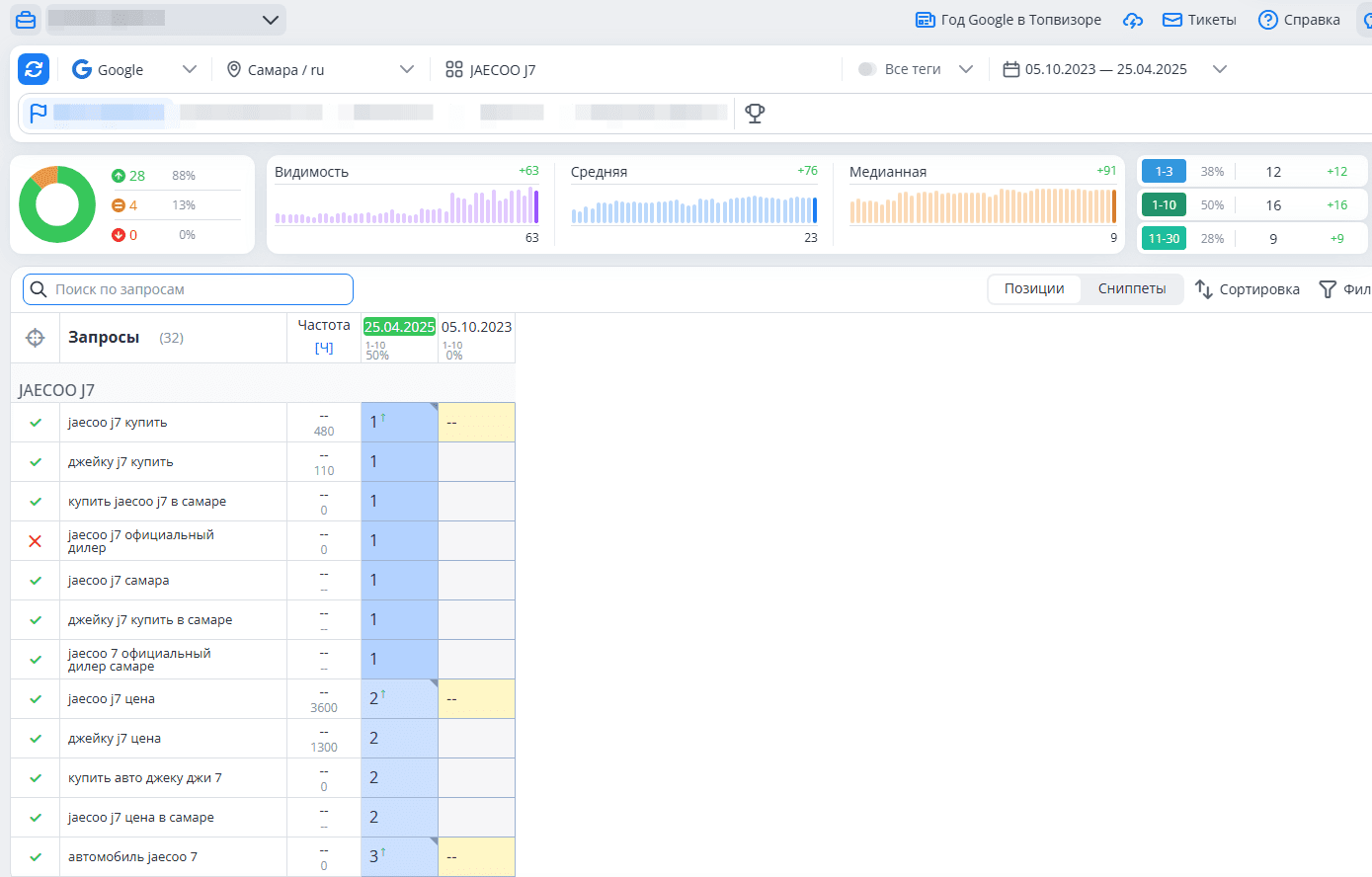Viewport: 1372px width, 877px height.
Task: Open the Google search engine dropdown
Action: (x=190, y=69)
